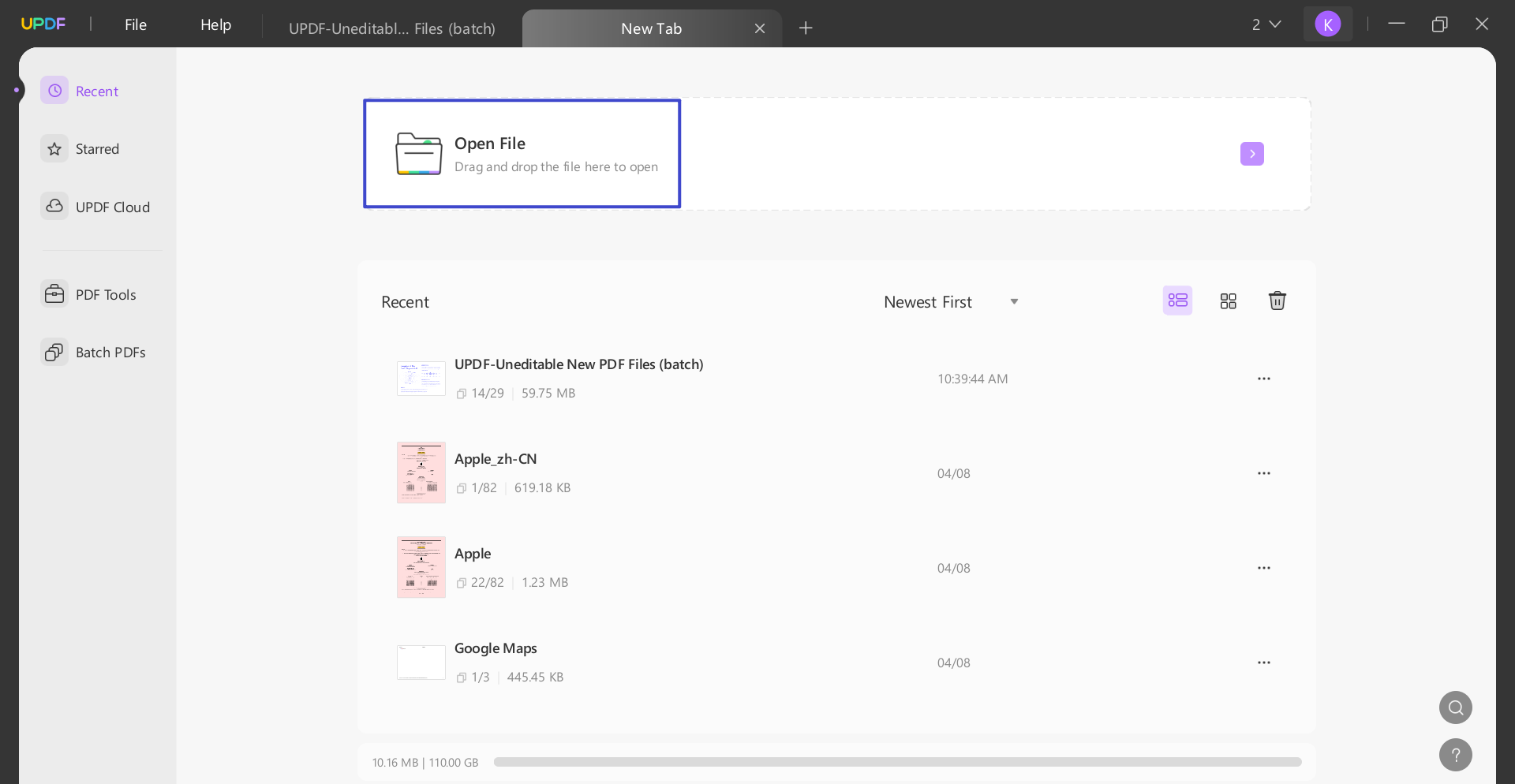This screenshot has height=784, width=1515.
Task: Open a file via the Open File area
Action: click(x=521, y=153)
